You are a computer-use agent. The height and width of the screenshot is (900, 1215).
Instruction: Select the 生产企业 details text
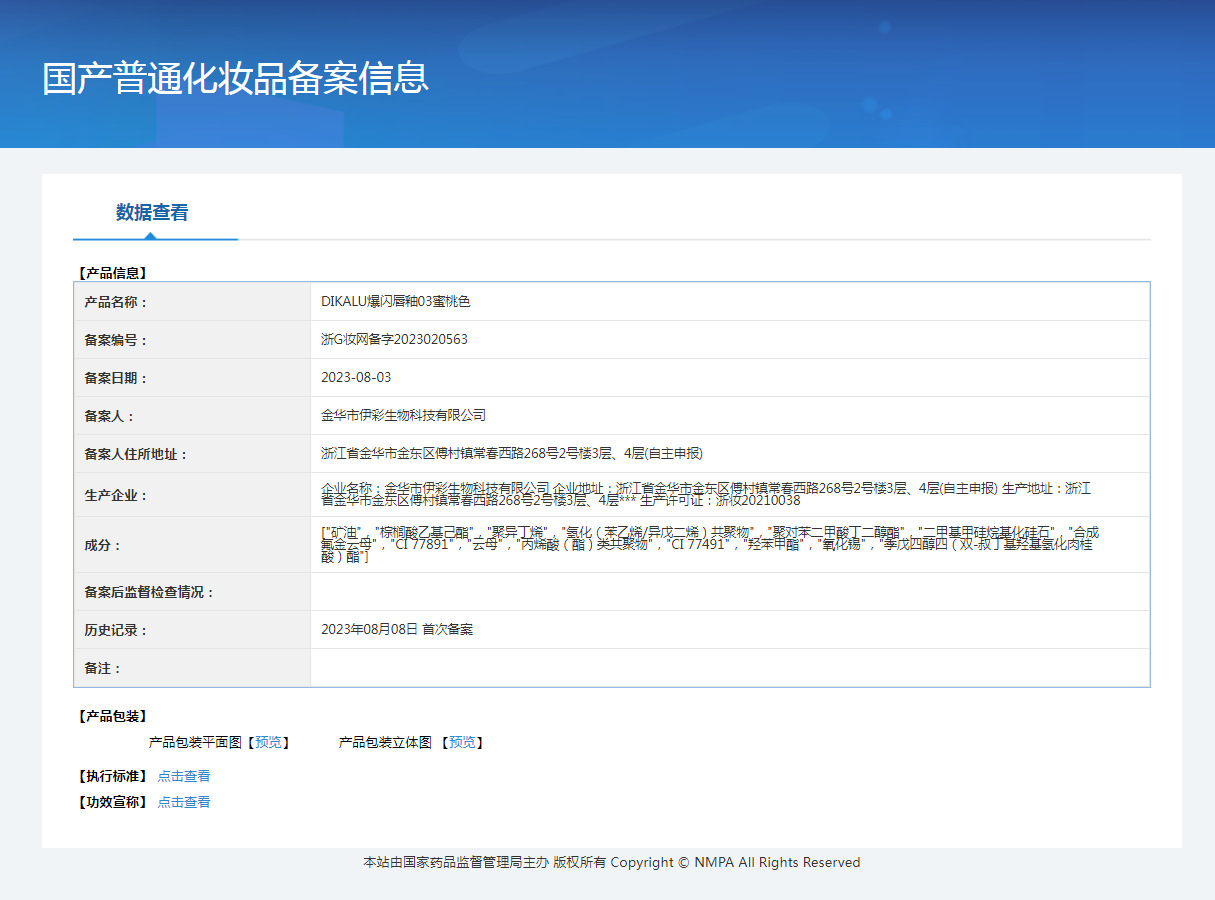tap(706, 494)
